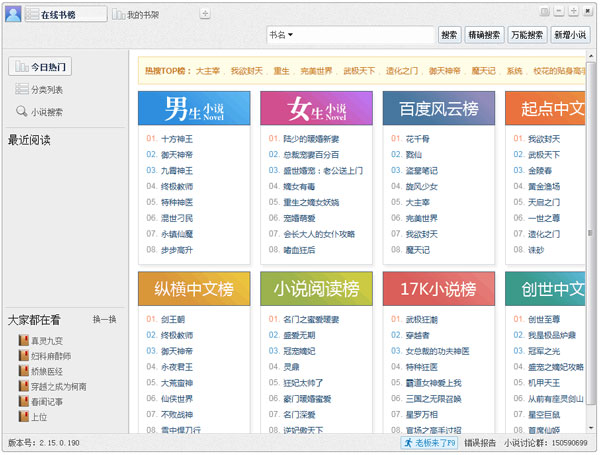The image size is (600, 455).
Task: Open 盗墓笔记 in 百度风云榜 list
Action: (422, 171)
